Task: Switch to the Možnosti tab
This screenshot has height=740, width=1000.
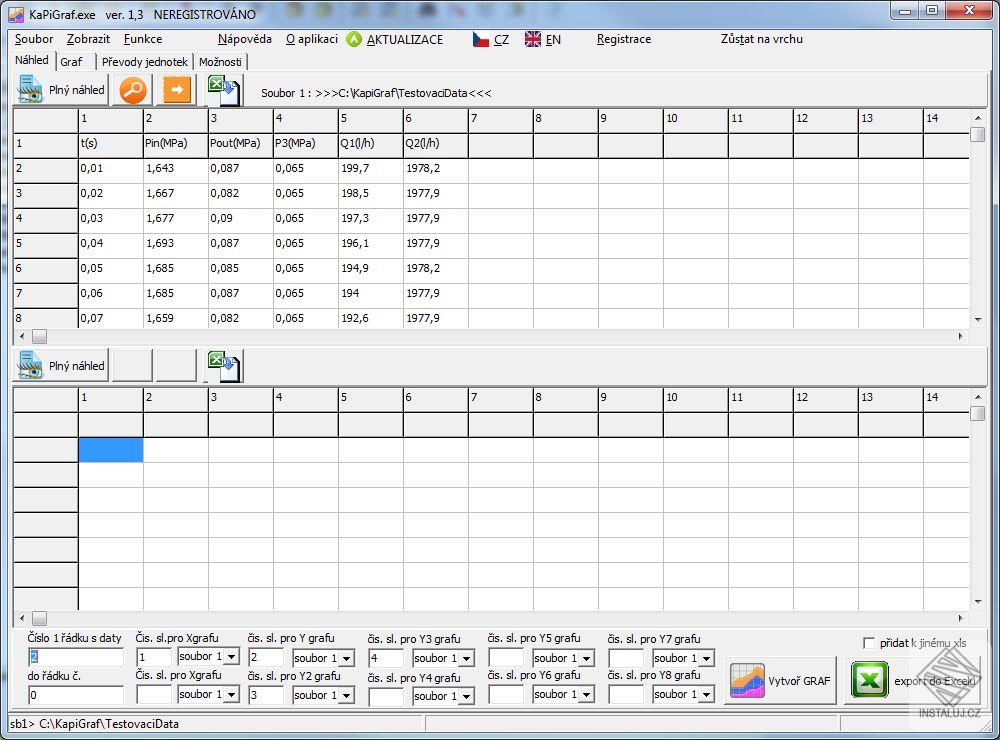Action: click(x=220, y=62)
